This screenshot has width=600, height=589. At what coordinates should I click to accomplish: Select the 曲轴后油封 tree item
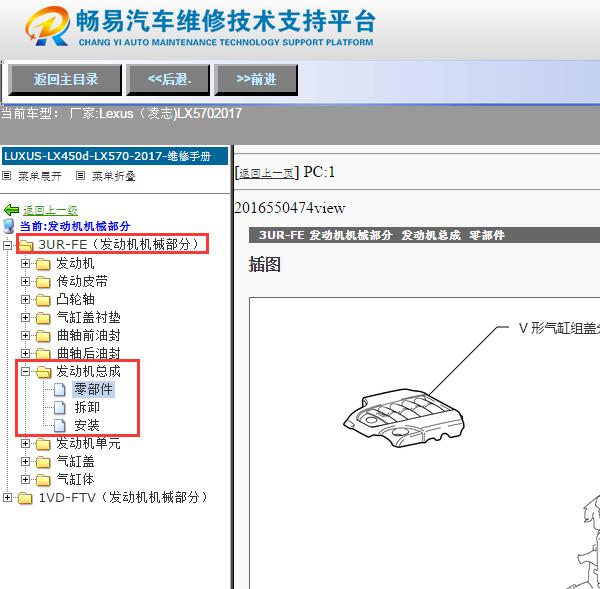88,352
